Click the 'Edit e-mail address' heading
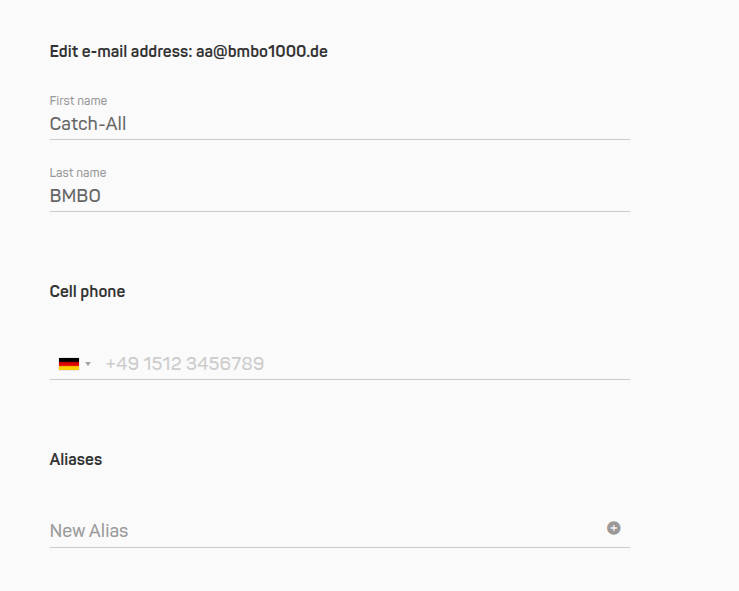The image size is (739, 591). [x=120, y=51]
